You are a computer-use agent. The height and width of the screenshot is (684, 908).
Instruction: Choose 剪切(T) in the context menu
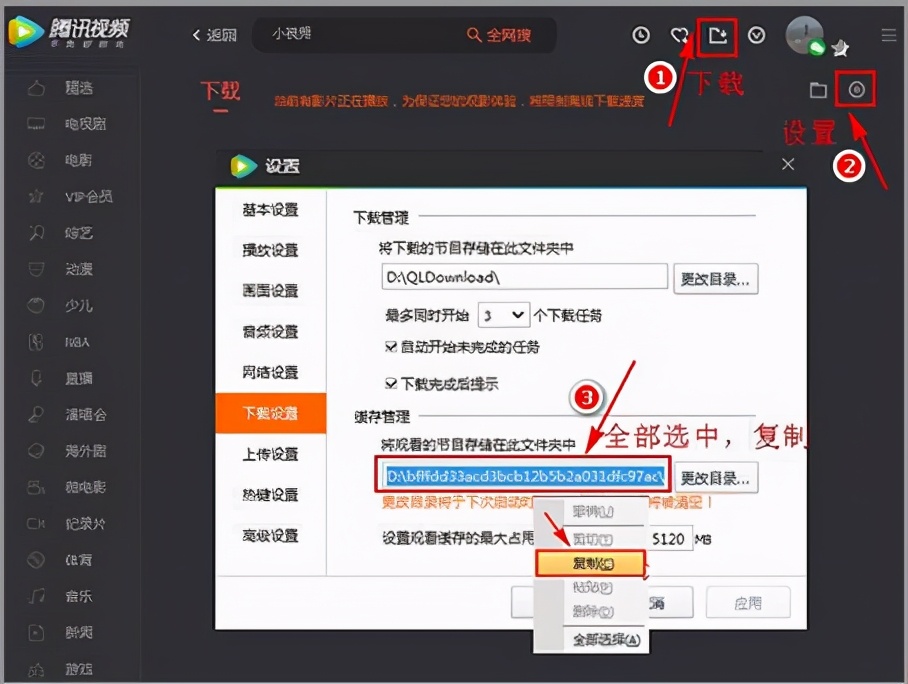pos(591,539)
